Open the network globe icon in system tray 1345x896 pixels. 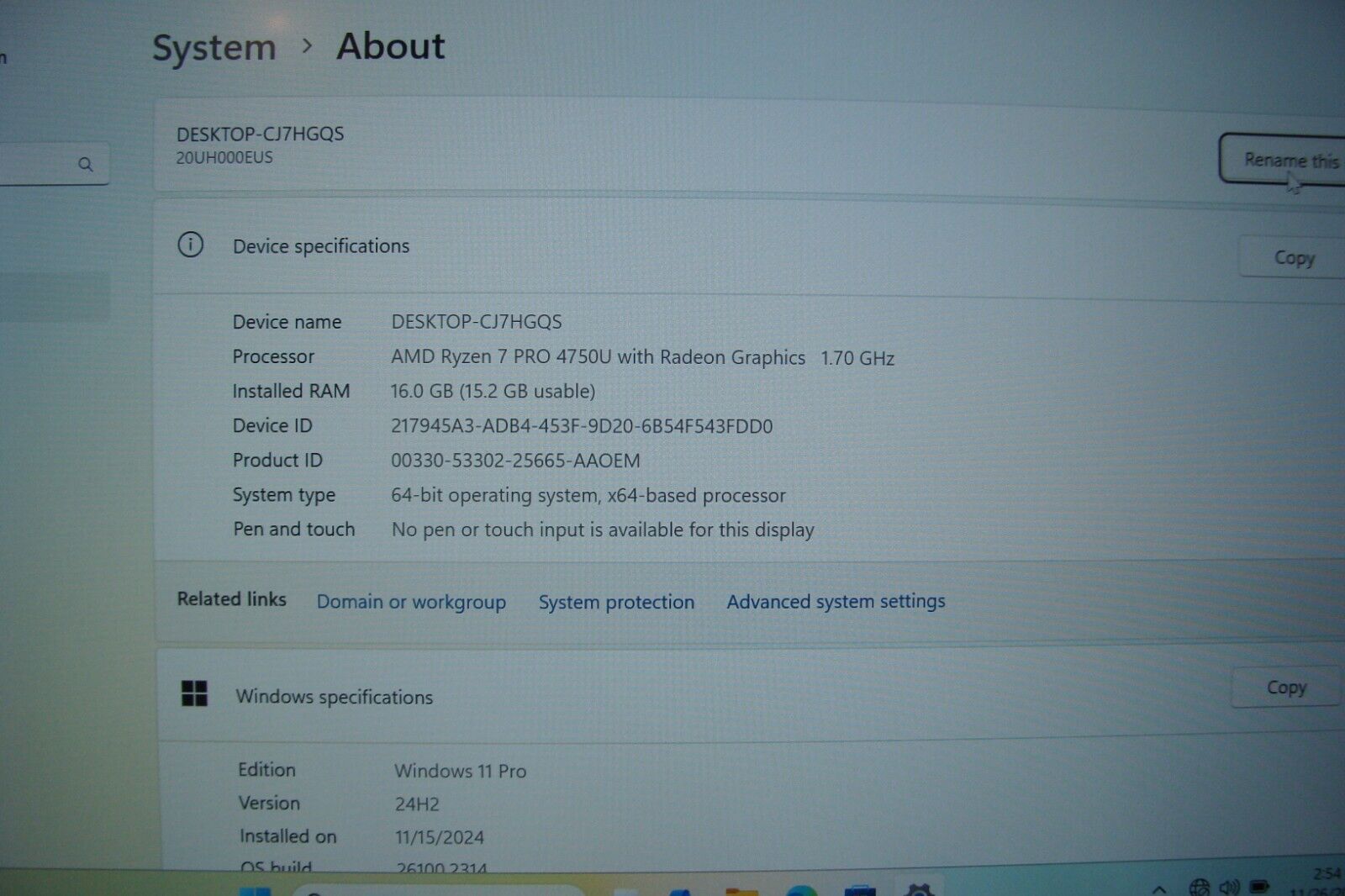(1200, 887)
